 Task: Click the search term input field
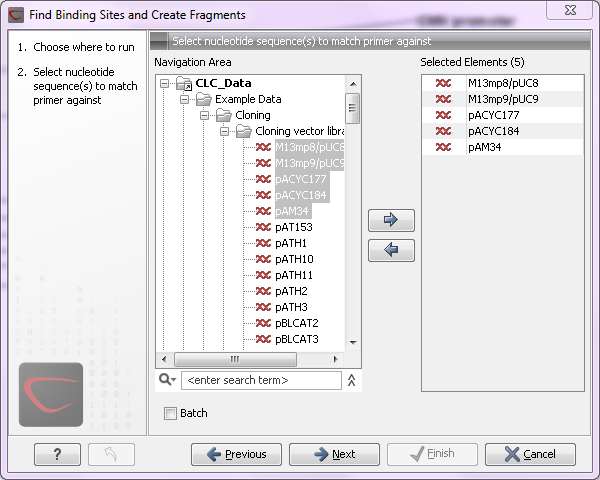pos(260,380)
